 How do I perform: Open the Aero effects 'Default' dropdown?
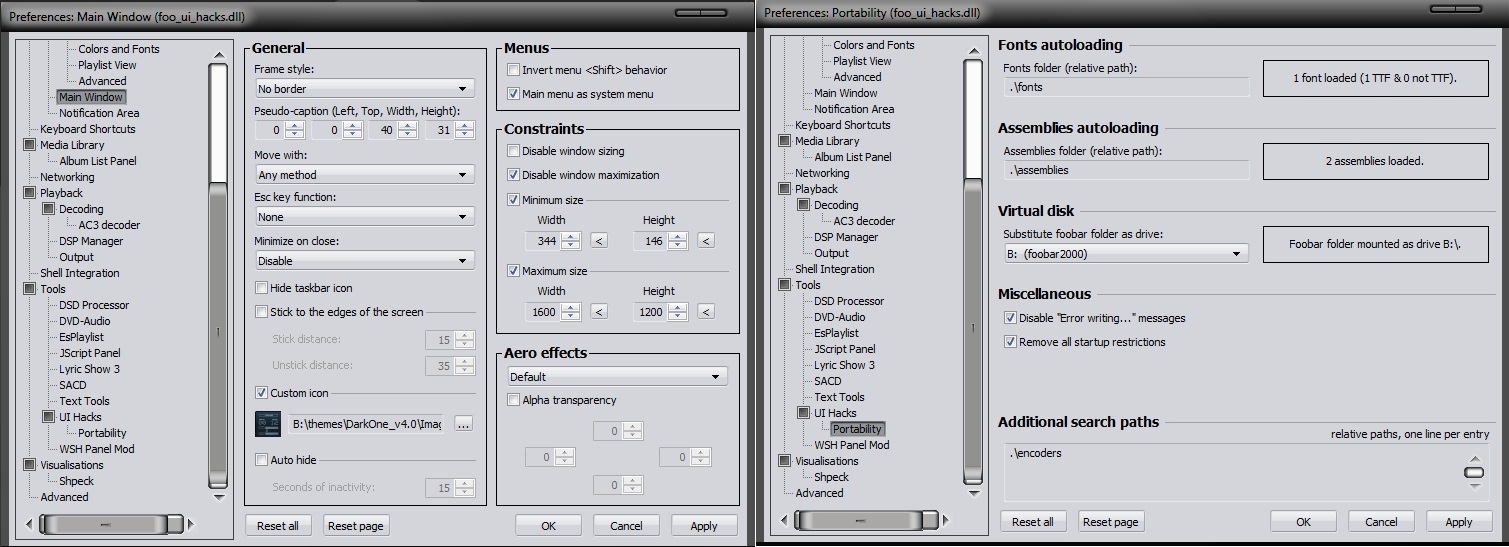(616, 377)
